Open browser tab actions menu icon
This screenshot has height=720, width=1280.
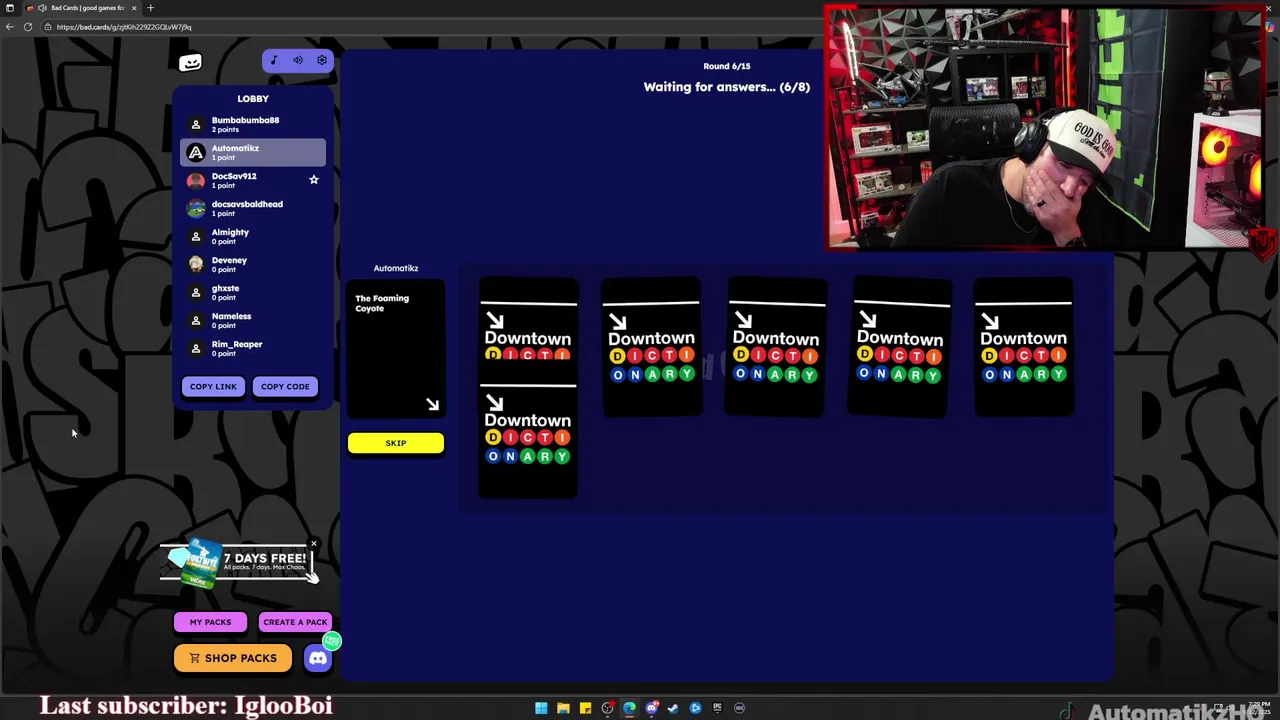[x=10, y=8]
